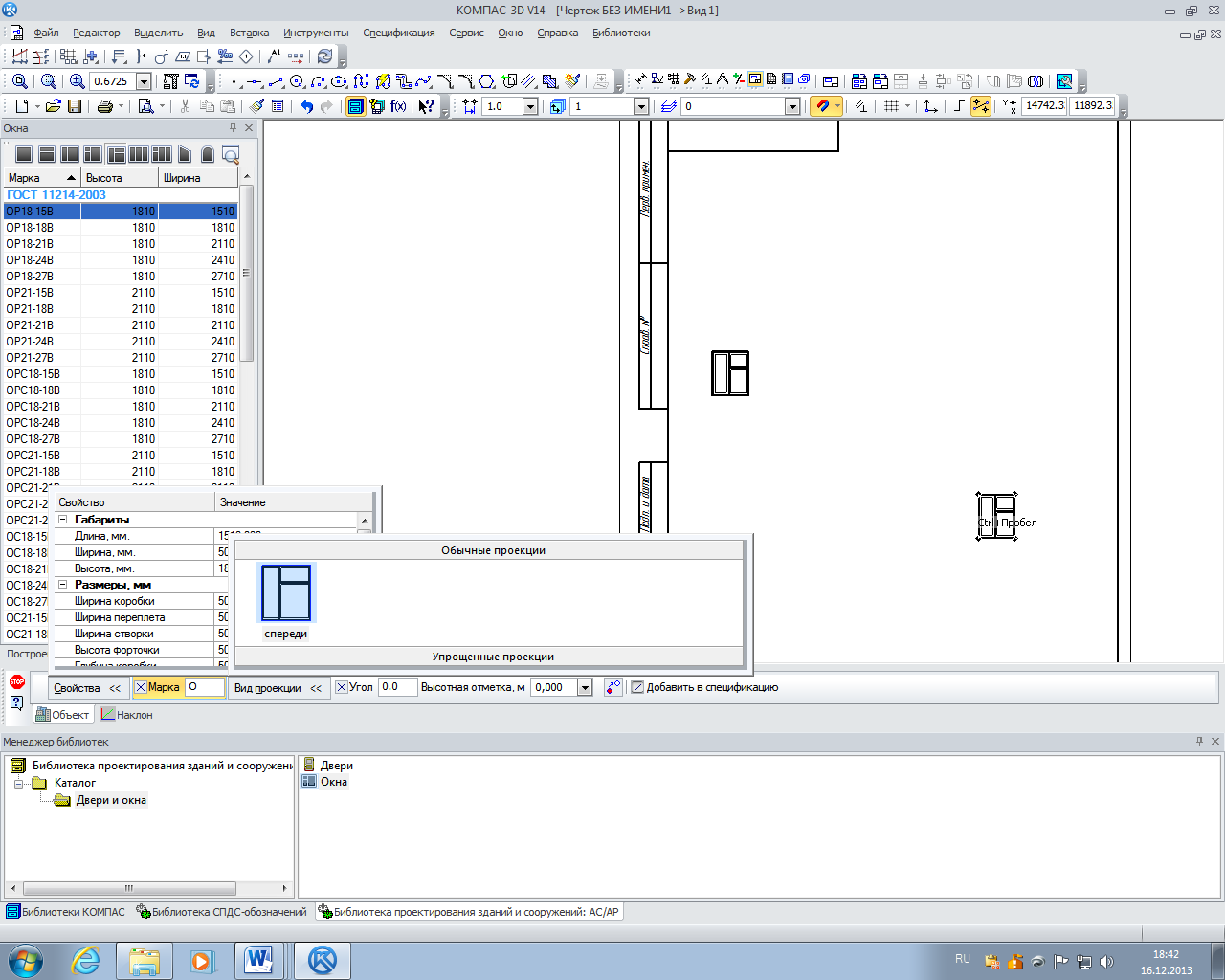Select the Двери library item
The height and width of the screenshot is (980, 1225).
(x=328, y=766)
